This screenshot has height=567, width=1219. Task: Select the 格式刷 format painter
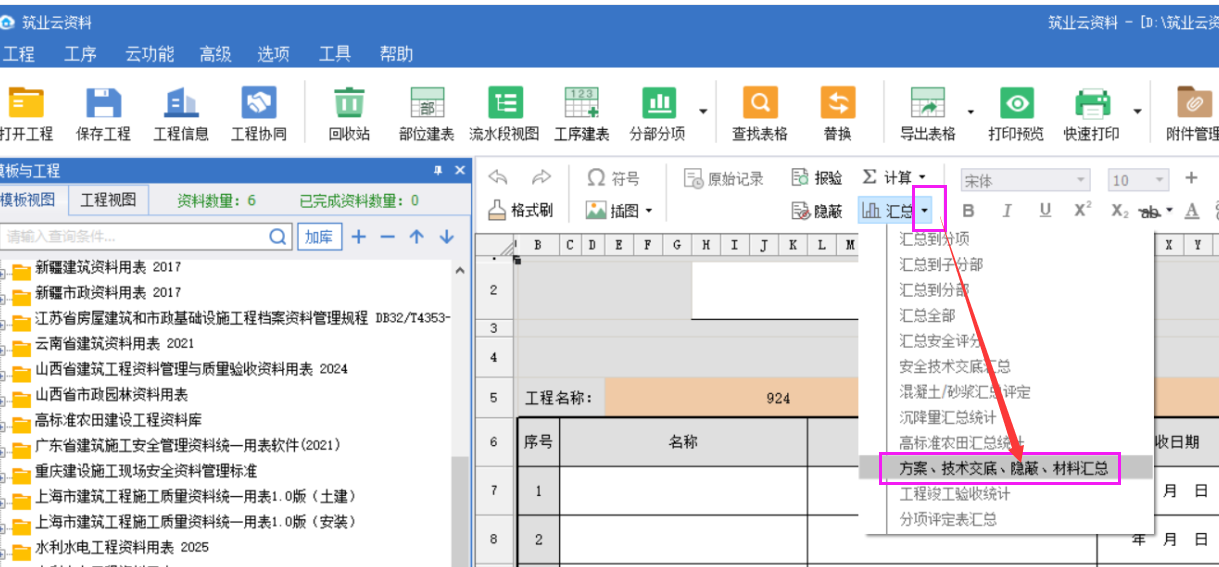tap(520, 211)
